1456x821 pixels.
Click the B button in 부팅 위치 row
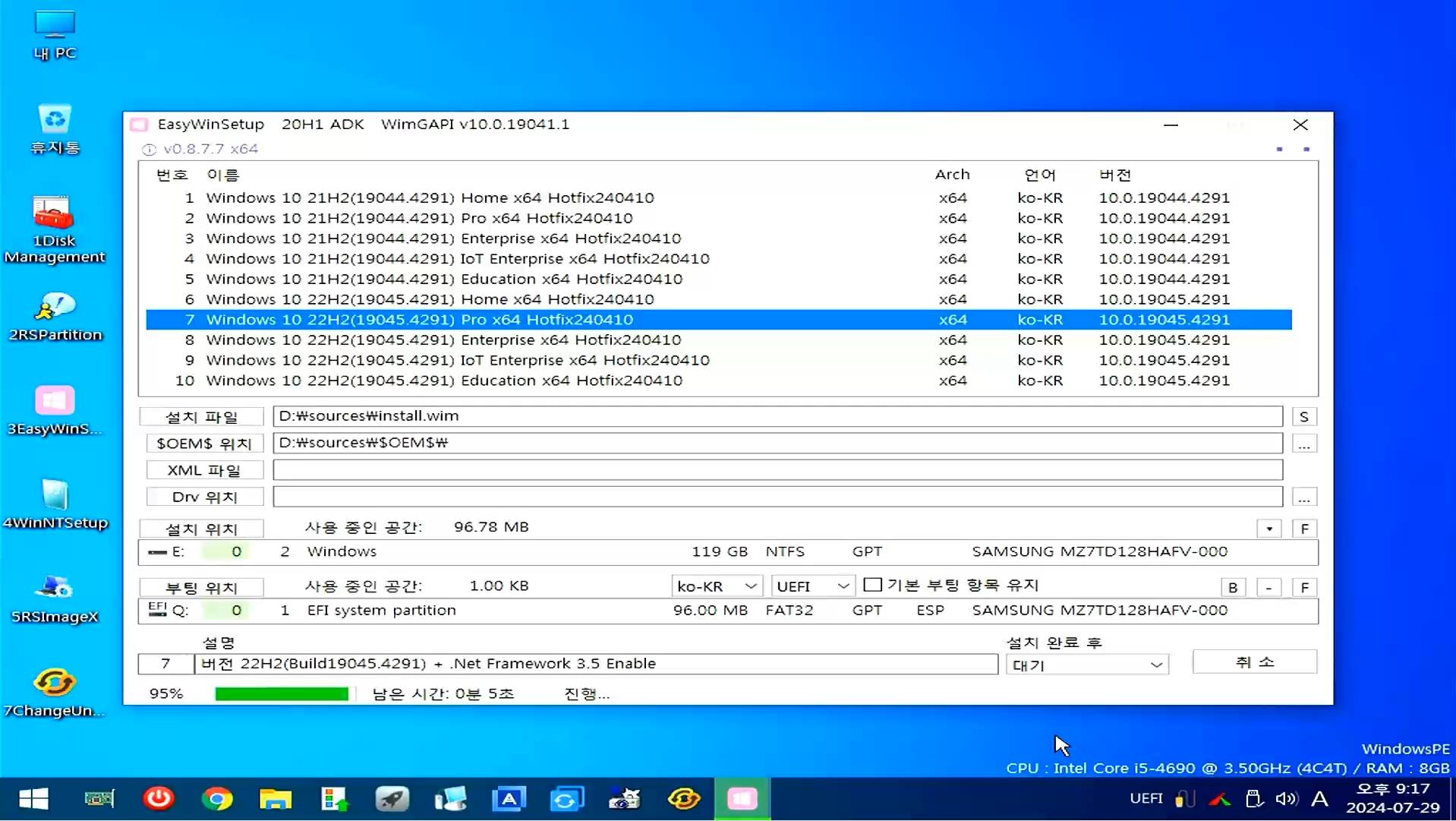(x=1233, y=588)
